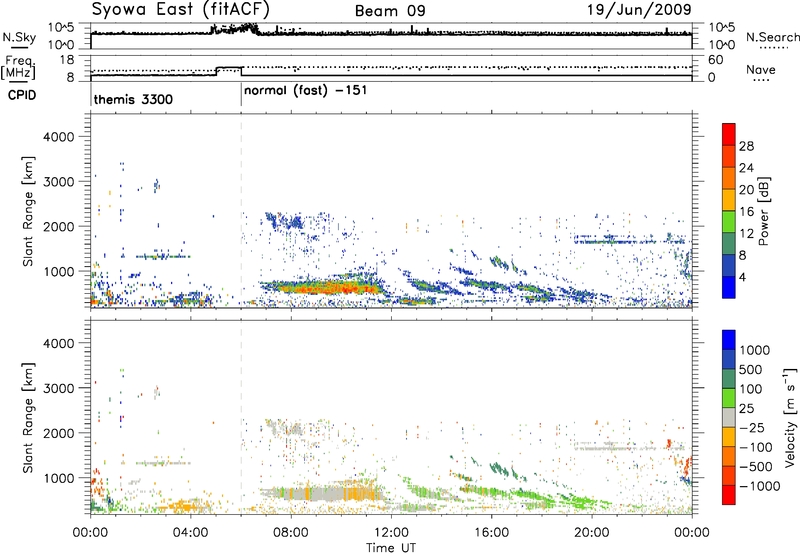The image size is (800, 554).
Task: Click '2000' on power panel range axis
Action: pos(58,226)
